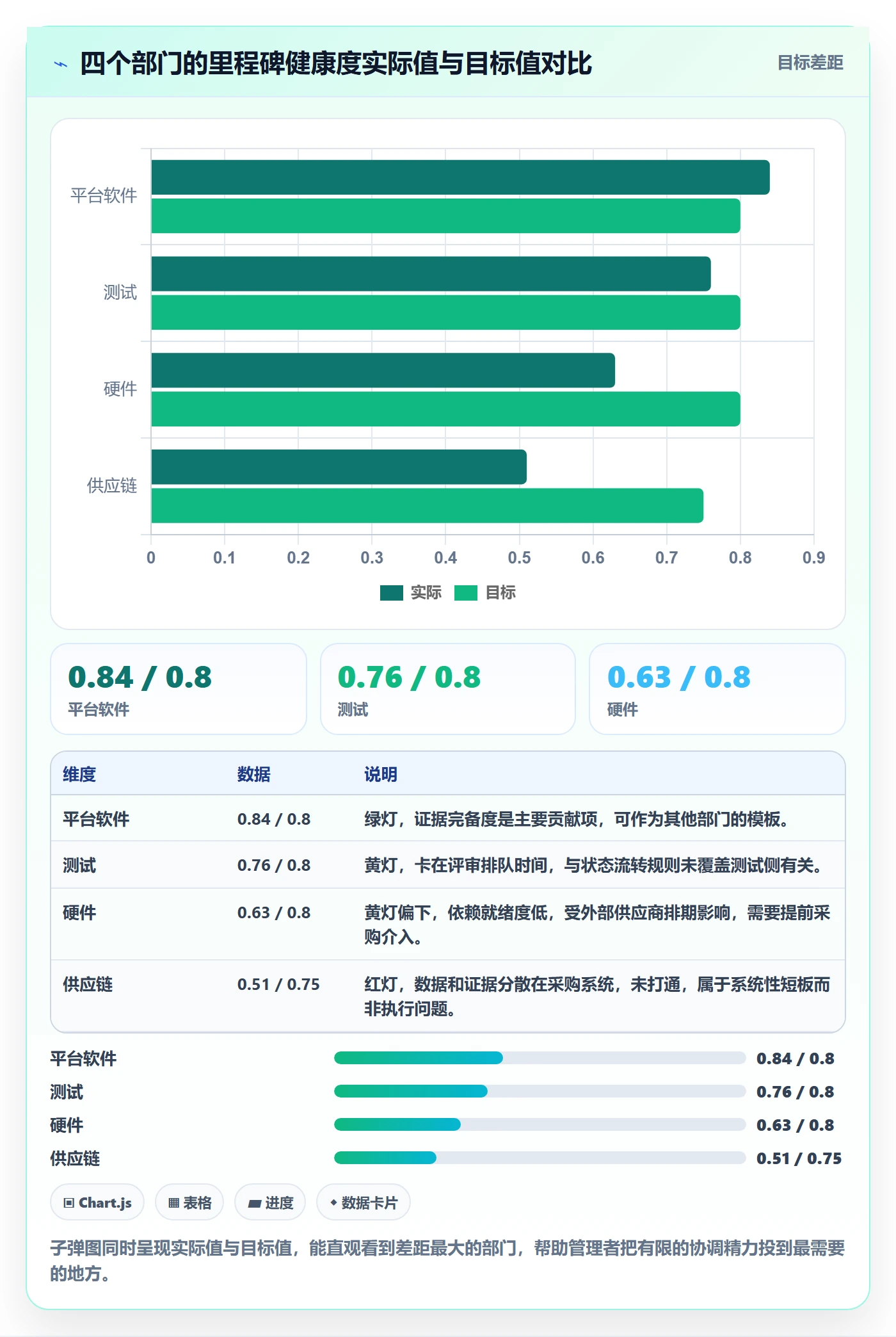Select the 测试 actual (dark) bar

(431, 274)
